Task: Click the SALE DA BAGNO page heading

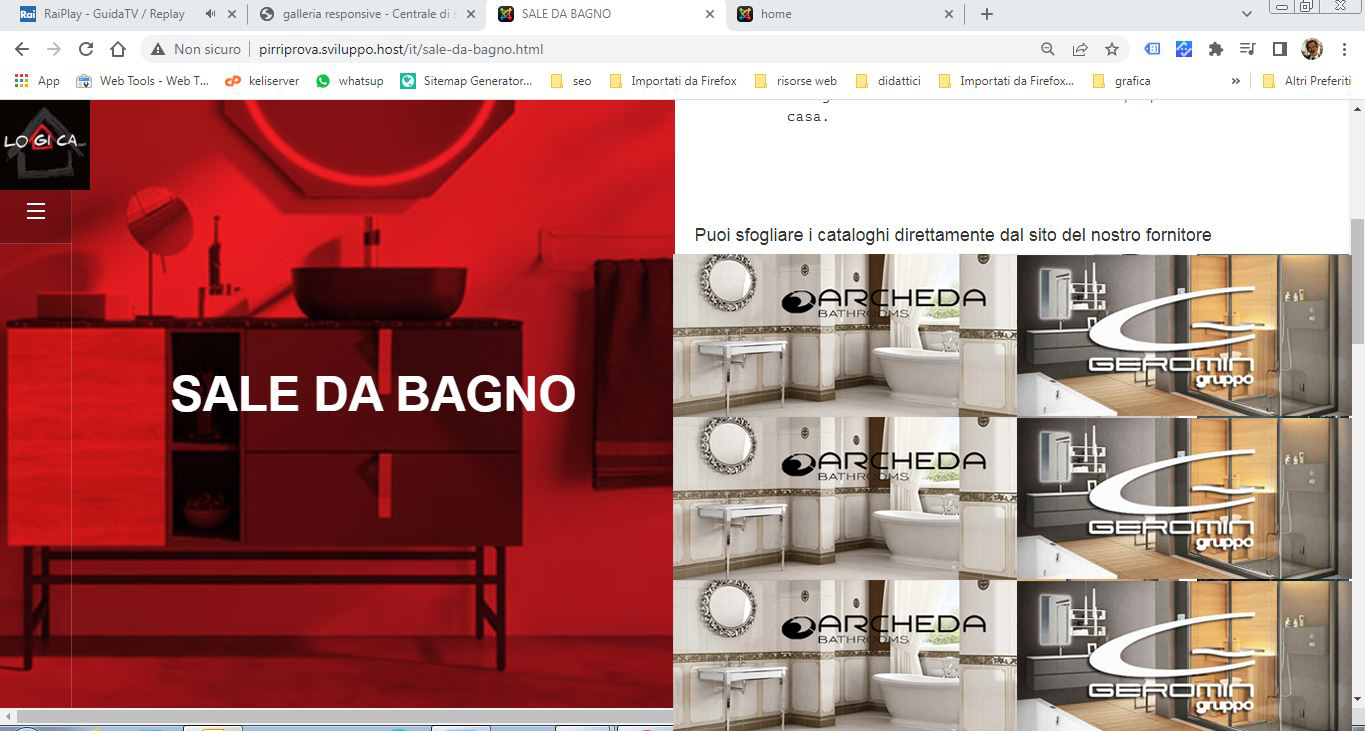Action: [373, 394]
